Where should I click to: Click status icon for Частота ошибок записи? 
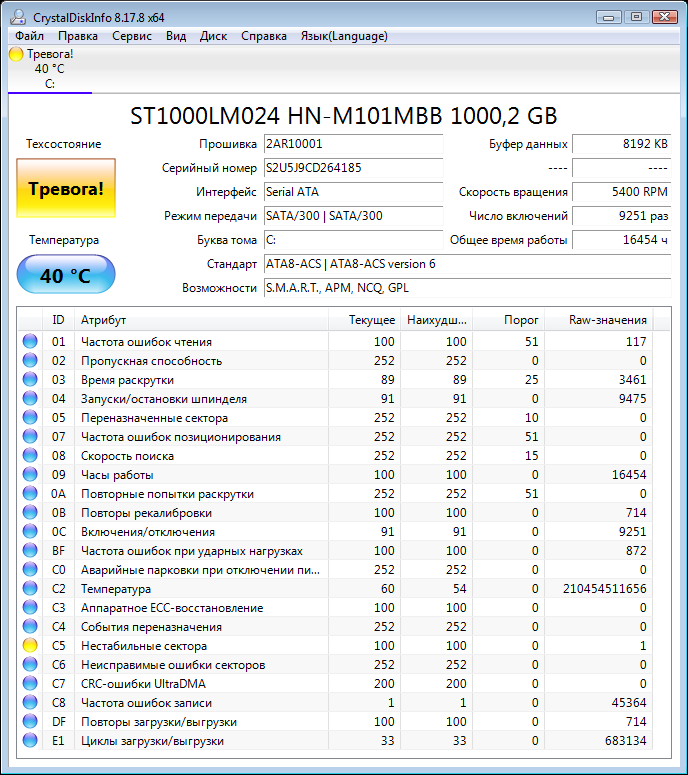coord(30,702)
